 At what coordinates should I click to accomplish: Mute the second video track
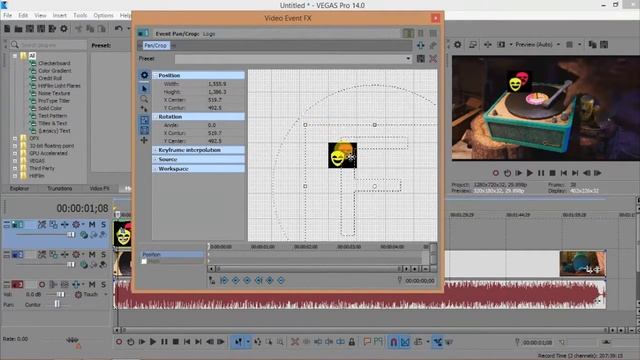pyautogui.click(x=92, y=254)
